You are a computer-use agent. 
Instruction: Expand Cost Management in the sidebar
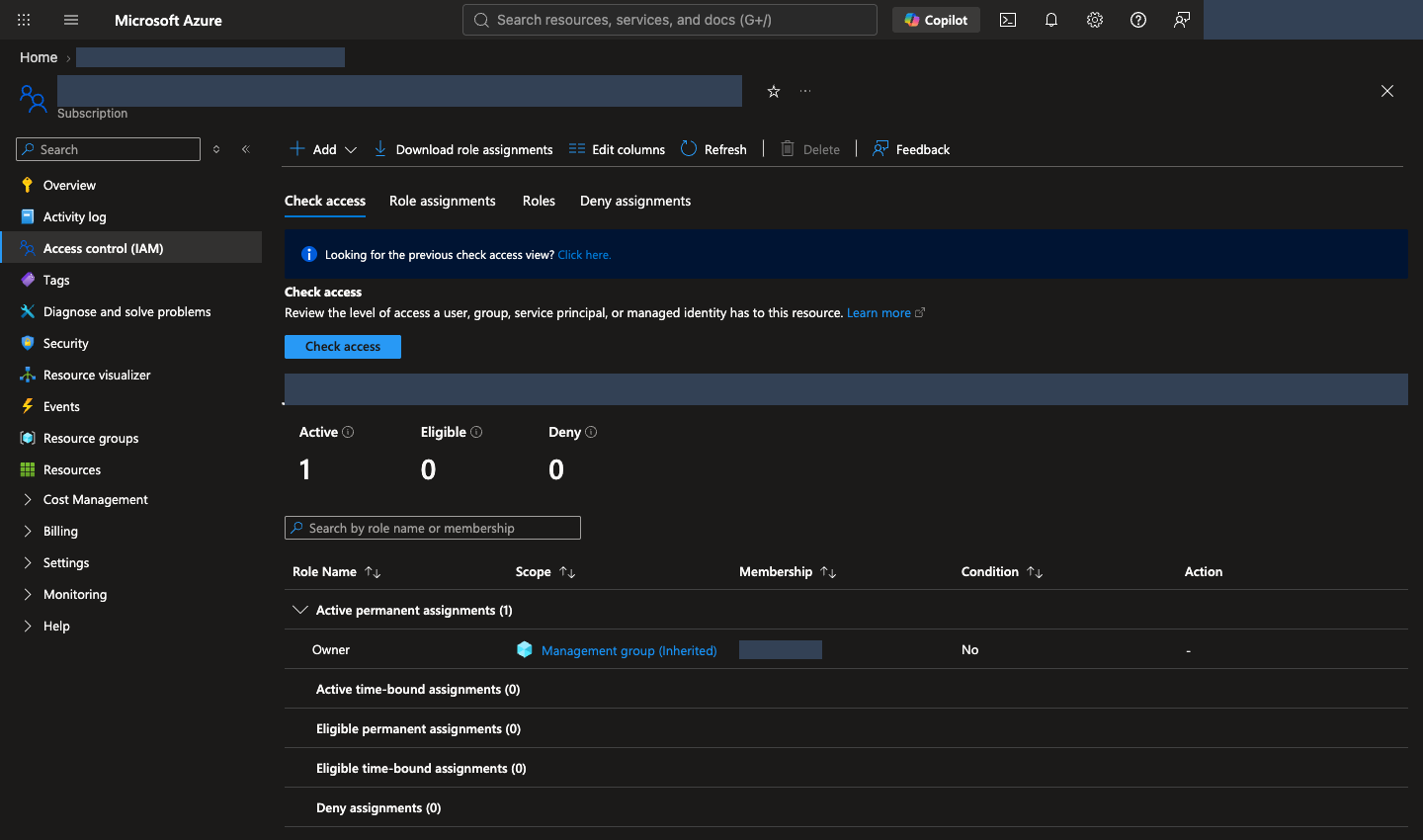point(28,499)
